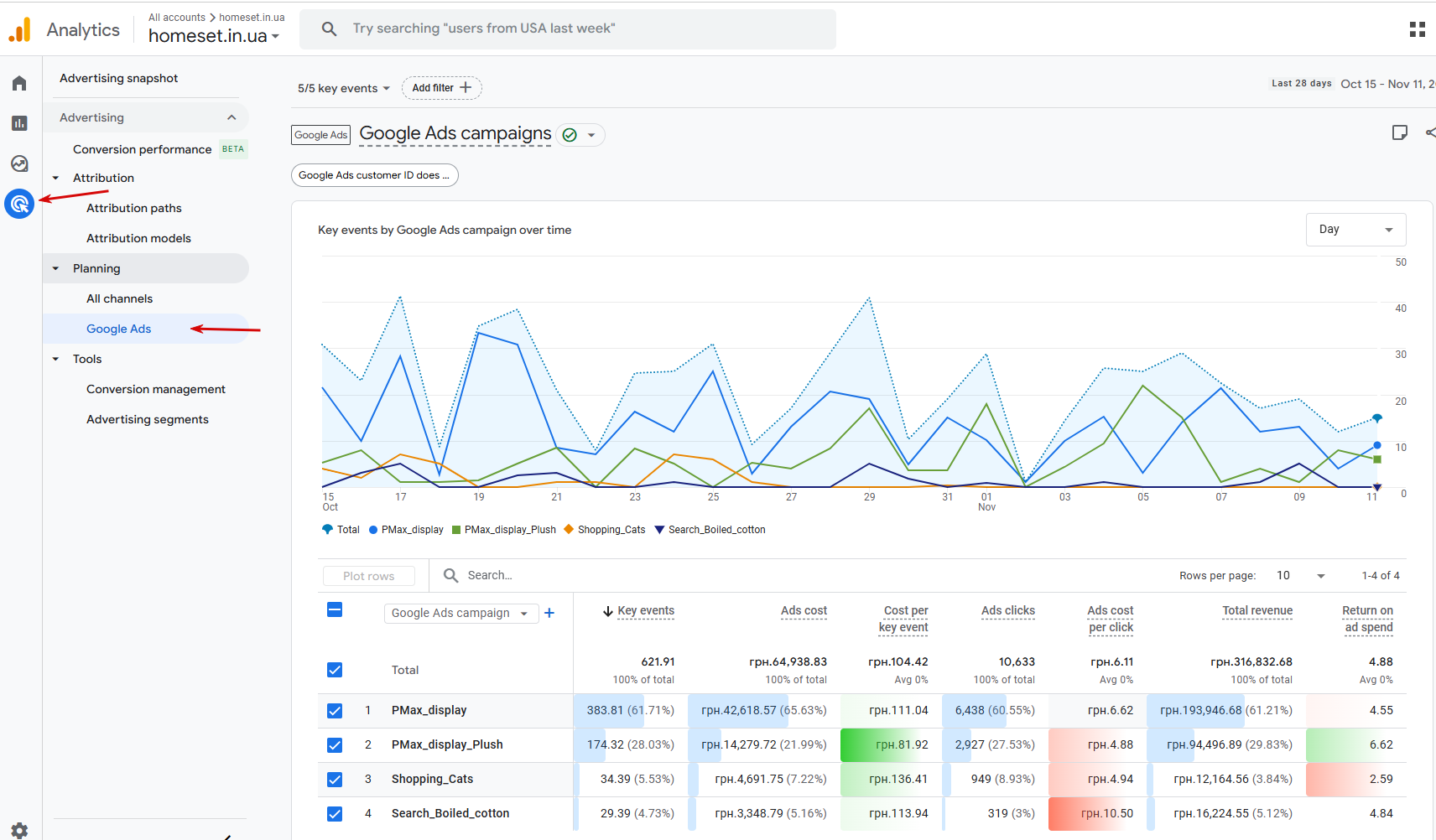Toggle Shopping_Cats series in chart legend
The height and width of the screenshot is (840, 1436).
[x=605, y=530]
